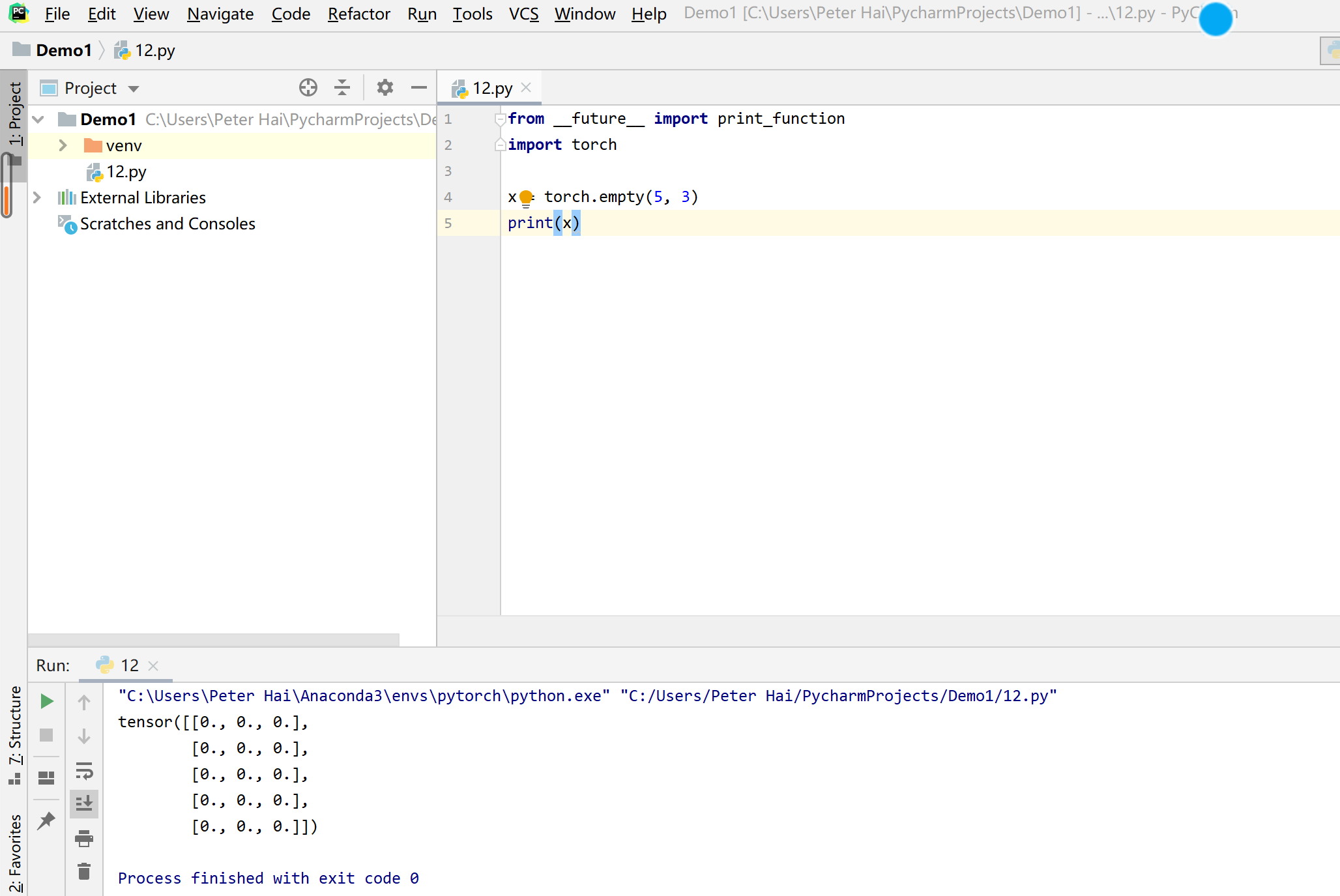Click the green Run button in Run panel
Screen dimensions: 1340x896
tap(46, 701)
